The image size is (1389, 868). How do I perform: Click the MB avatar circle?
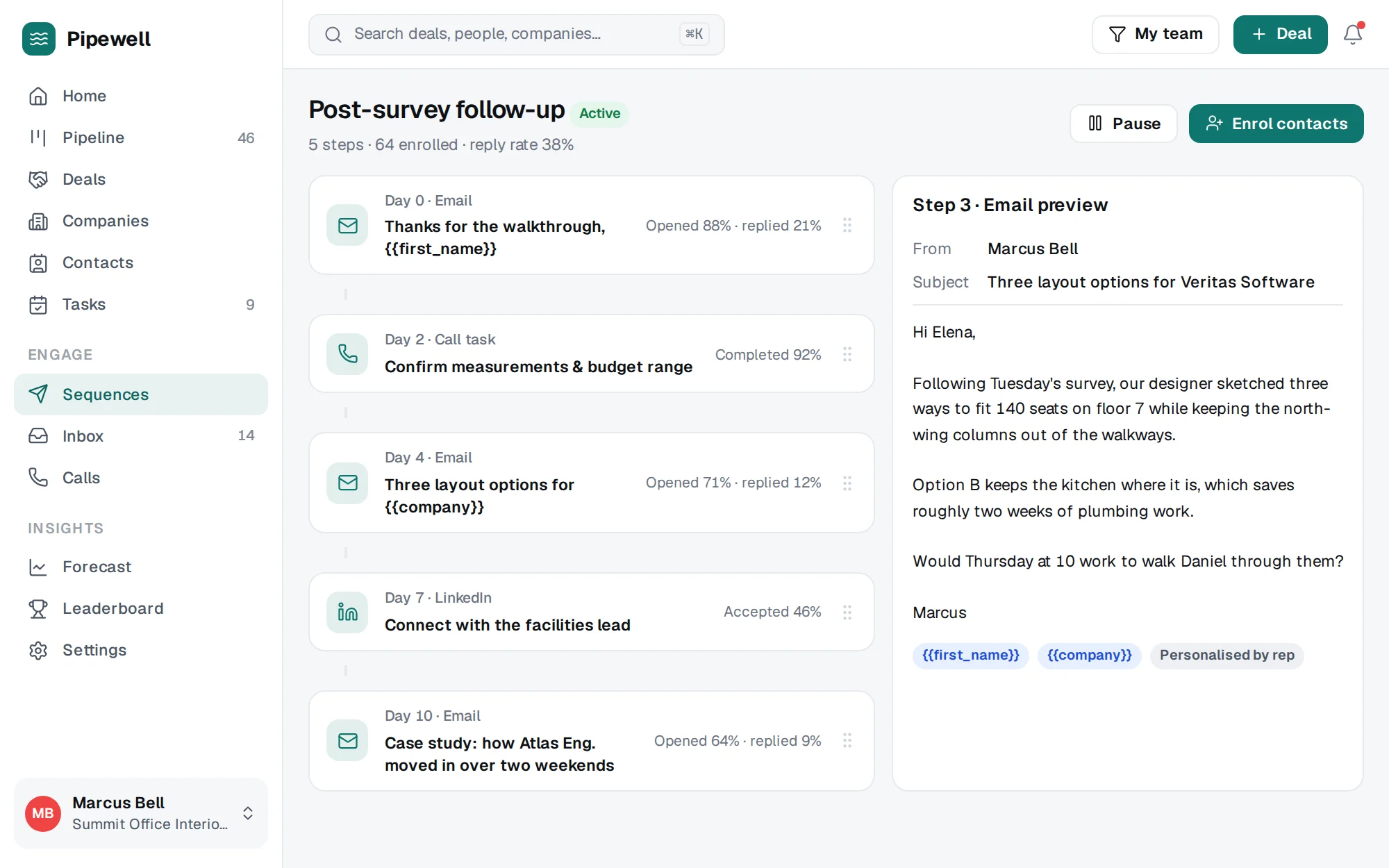click(x=43, y=813)
